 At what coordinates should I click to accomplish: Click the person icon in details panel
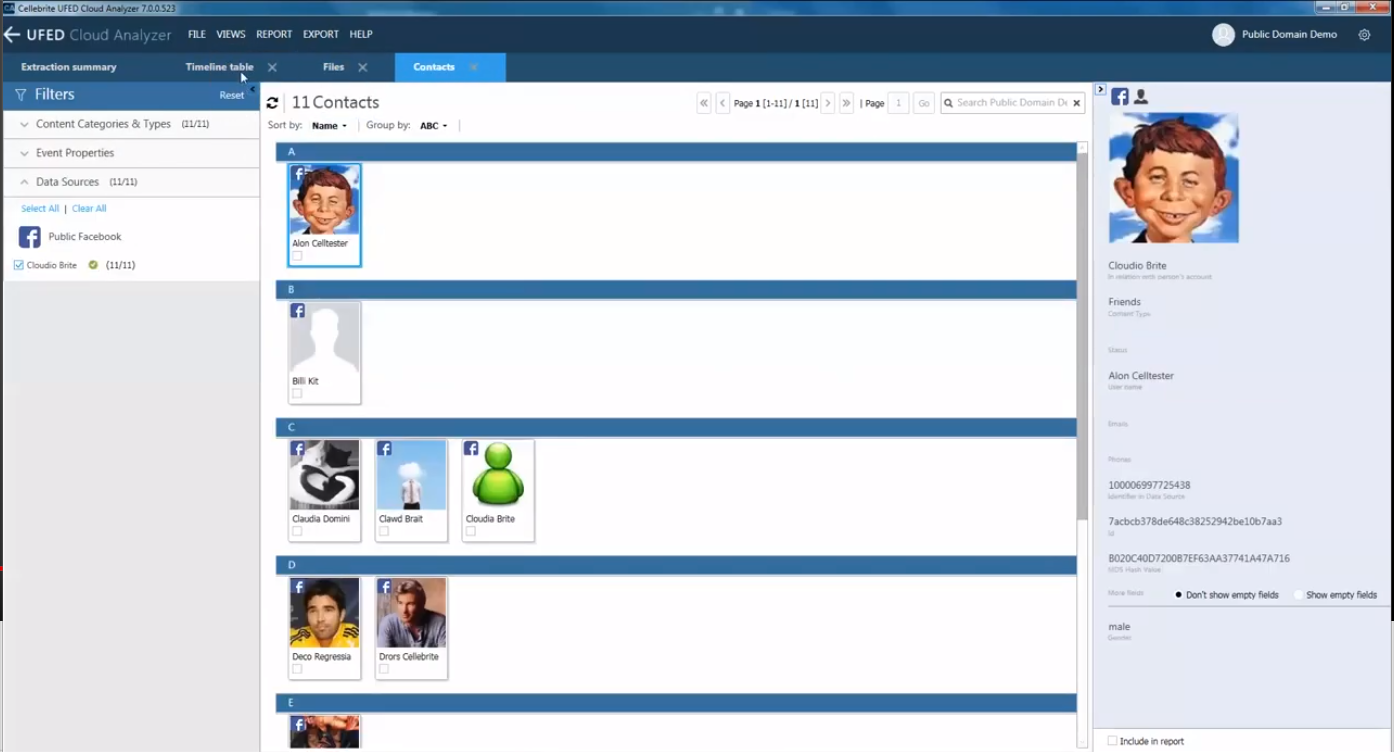coord(1141,97)
